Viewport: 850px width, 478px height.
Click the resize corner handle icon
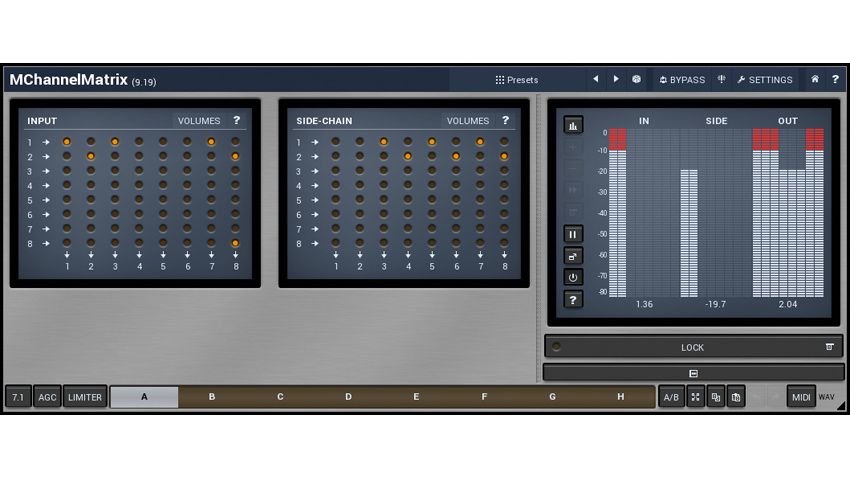pos(840,405)
